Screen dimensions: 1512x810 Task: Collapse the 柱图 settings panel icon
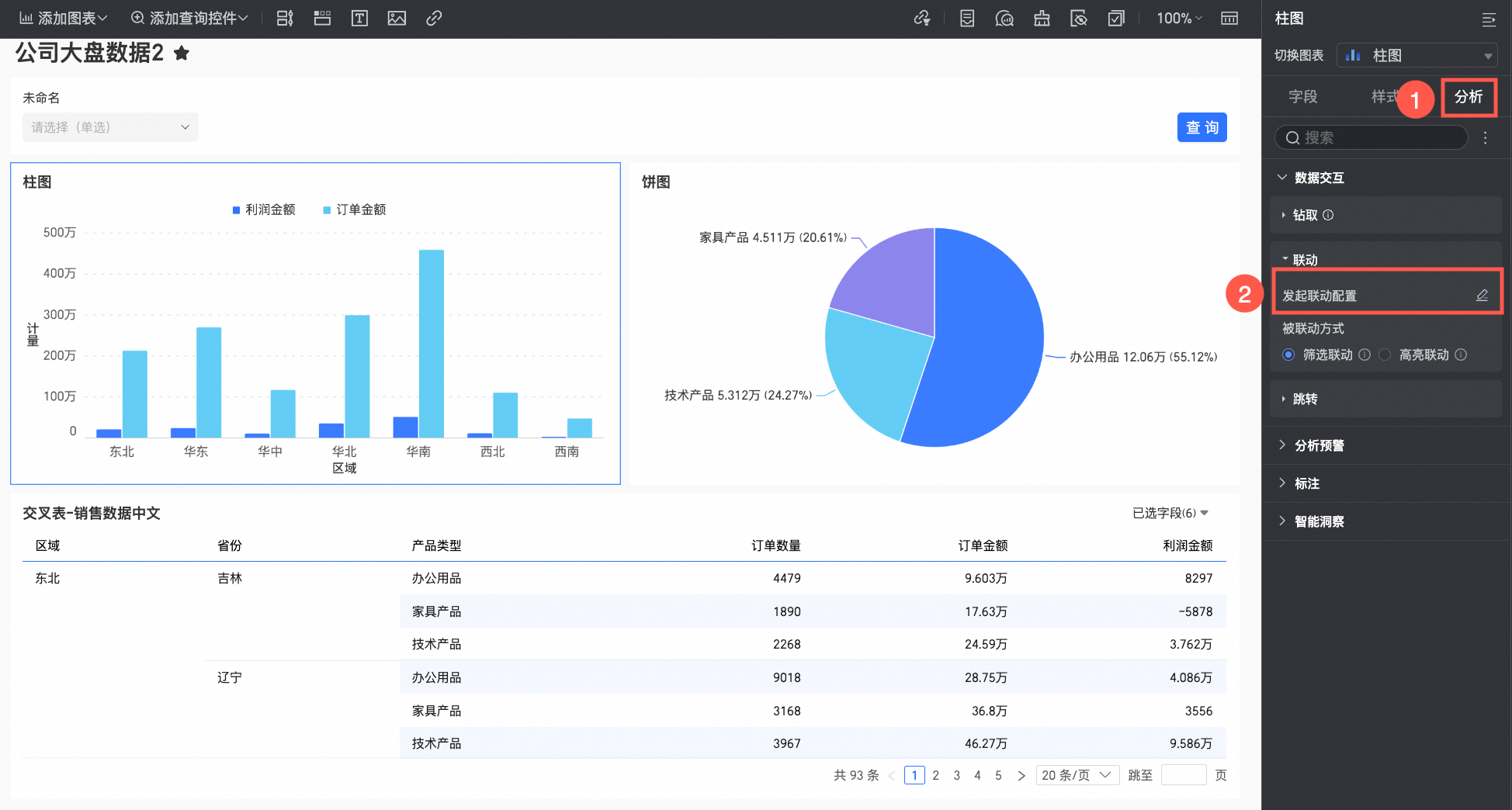tap(1488, 19)
